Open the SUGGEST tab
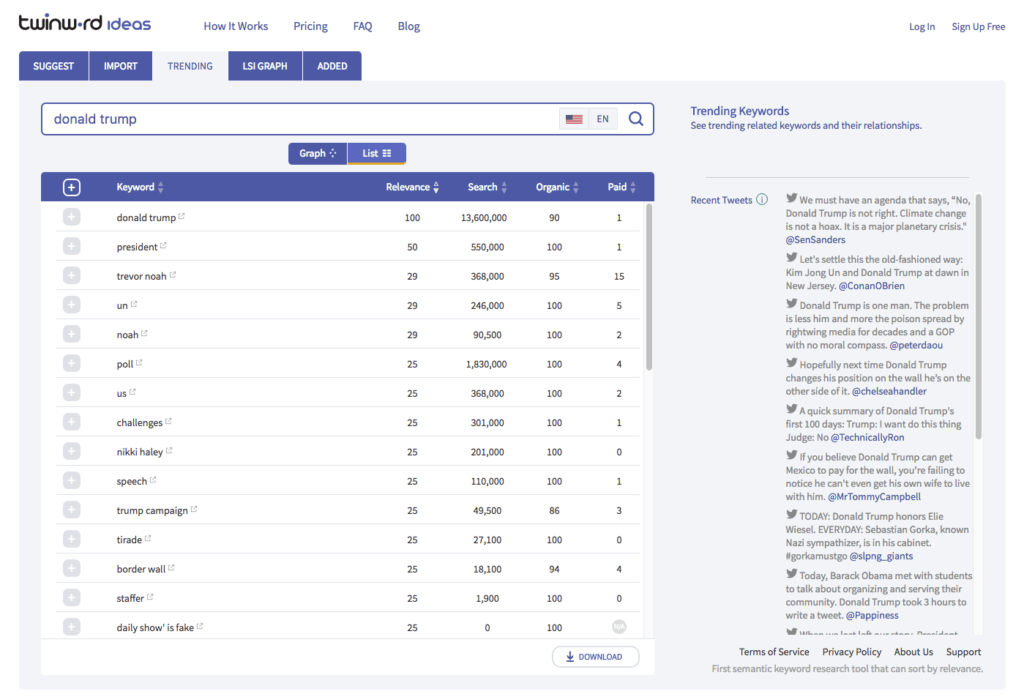The image size is (1024, 697). click(x=54, y=66)
